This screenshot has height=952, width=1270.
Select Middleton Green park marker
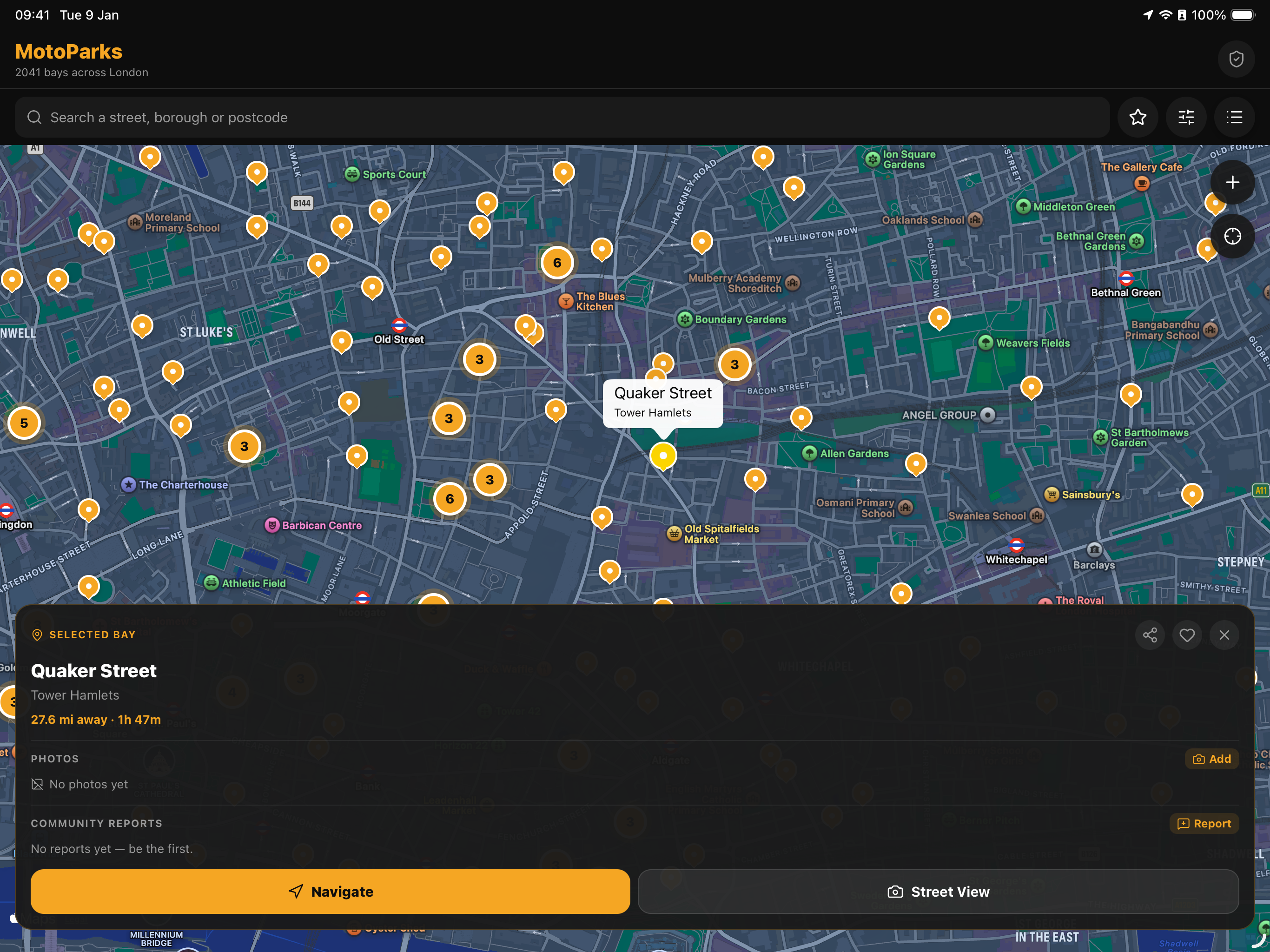(x=1023, y=207)
